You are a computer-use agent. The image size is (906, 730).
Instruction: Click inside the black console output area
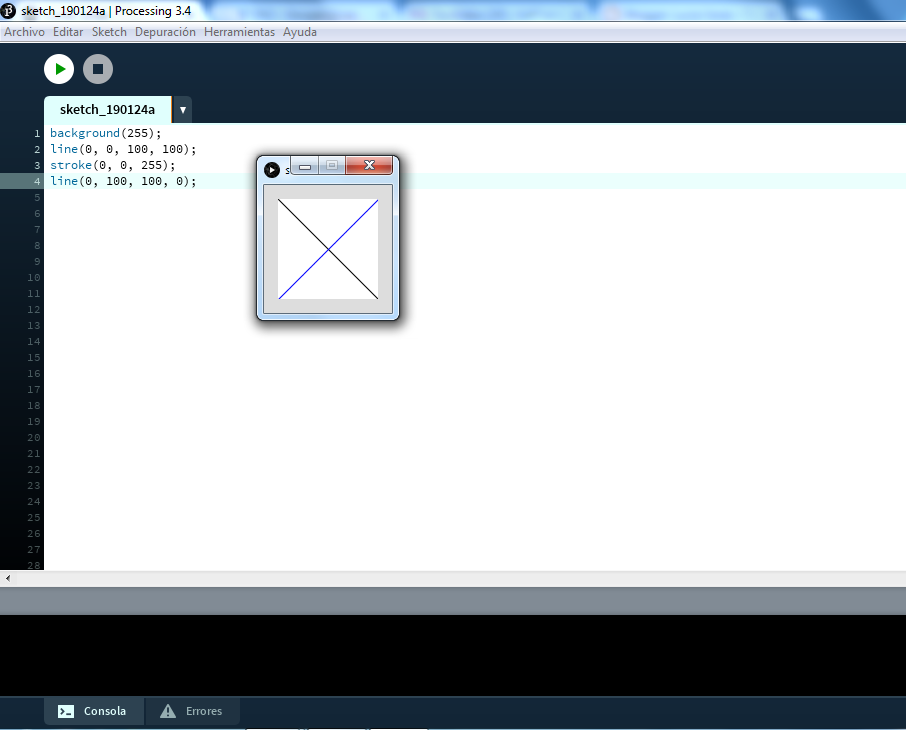click(x=453, y=655)
